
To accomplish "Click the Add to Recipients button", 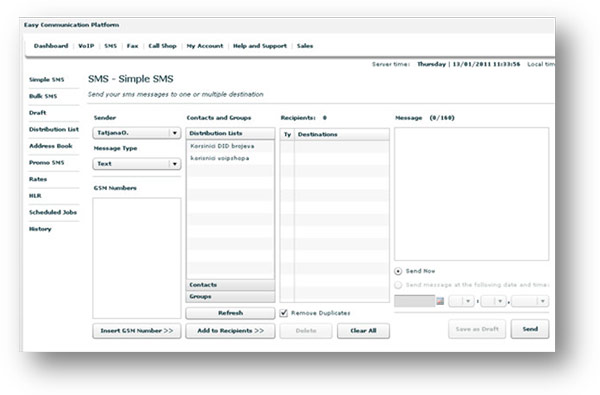I will [230, 331].
